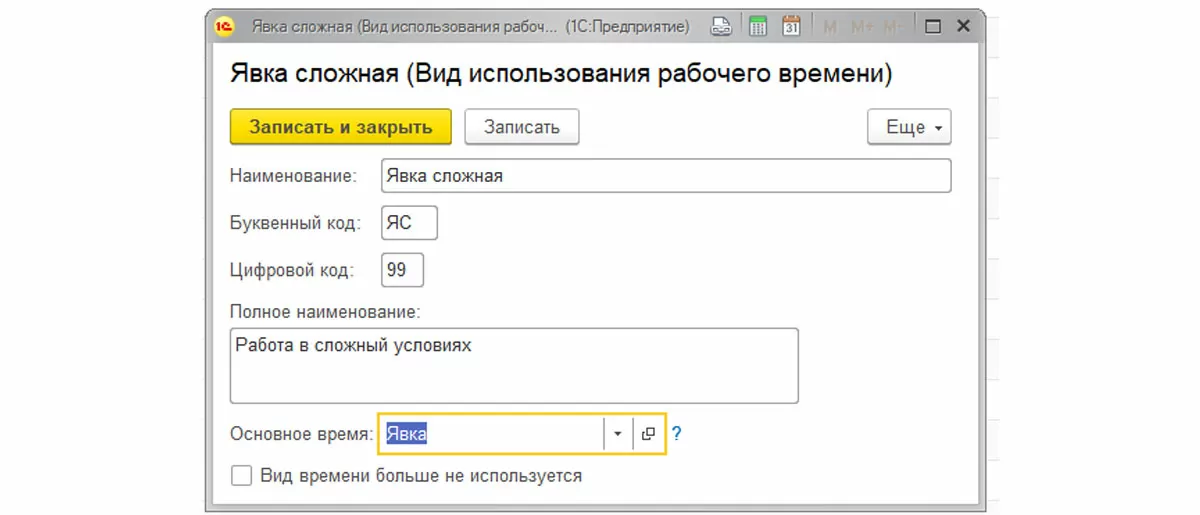Maximize the Явка сложная window
This screenshot has height=515, width=1200.
click(x=933, y=27)
